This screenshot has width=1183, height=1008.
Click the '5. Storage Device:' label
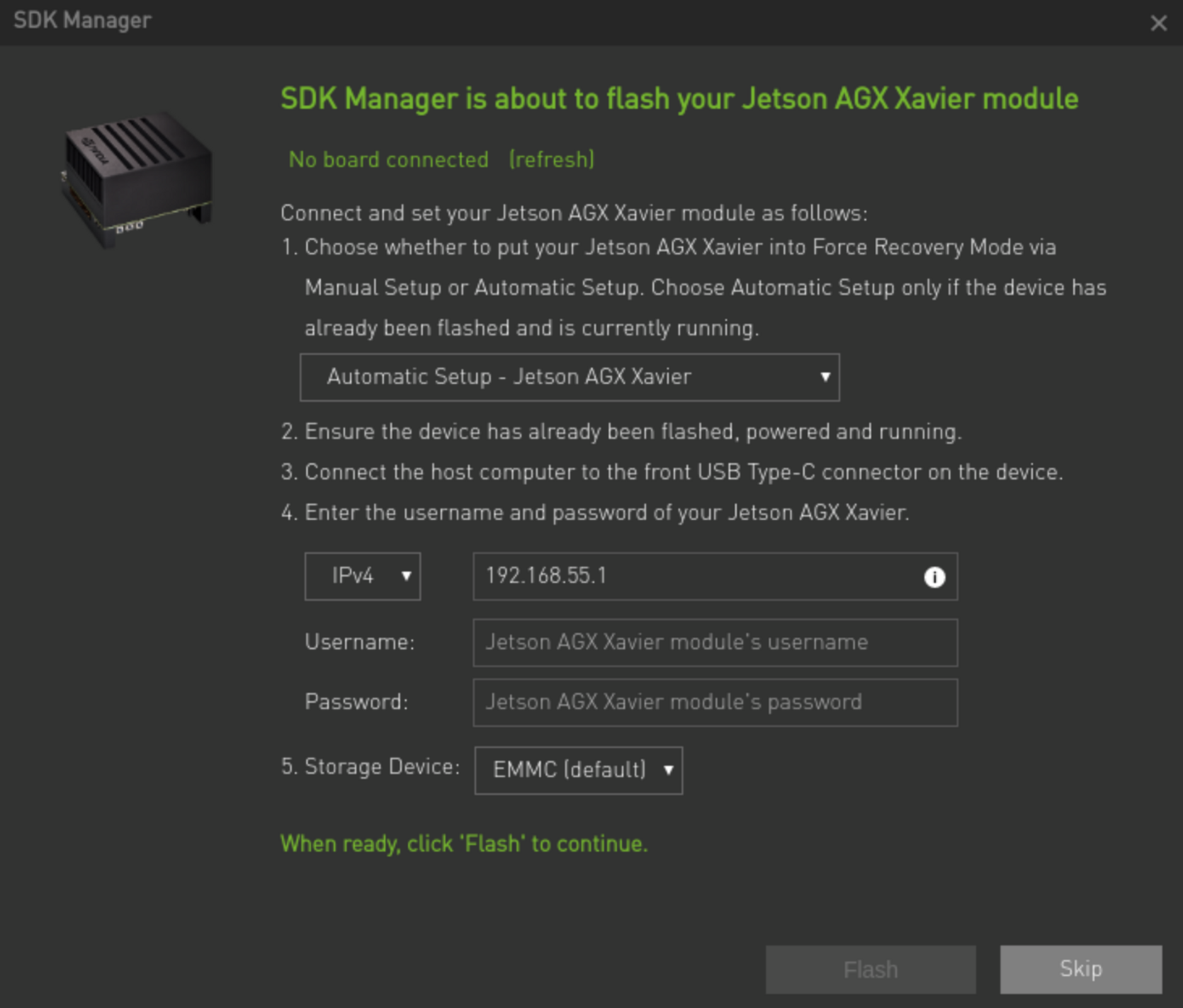pos(370,767)
